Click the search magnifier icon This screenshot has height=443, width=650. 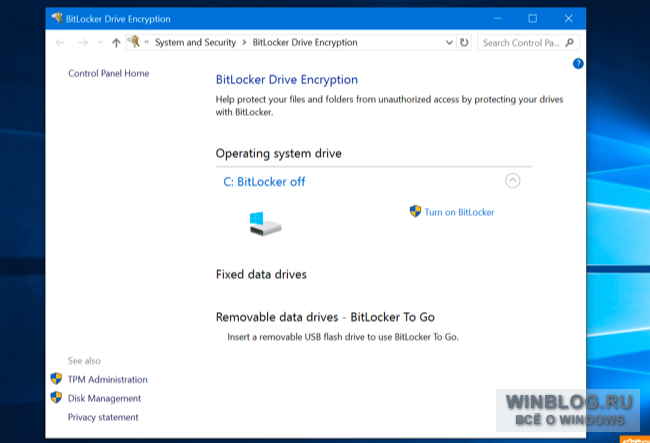(570, 42)
